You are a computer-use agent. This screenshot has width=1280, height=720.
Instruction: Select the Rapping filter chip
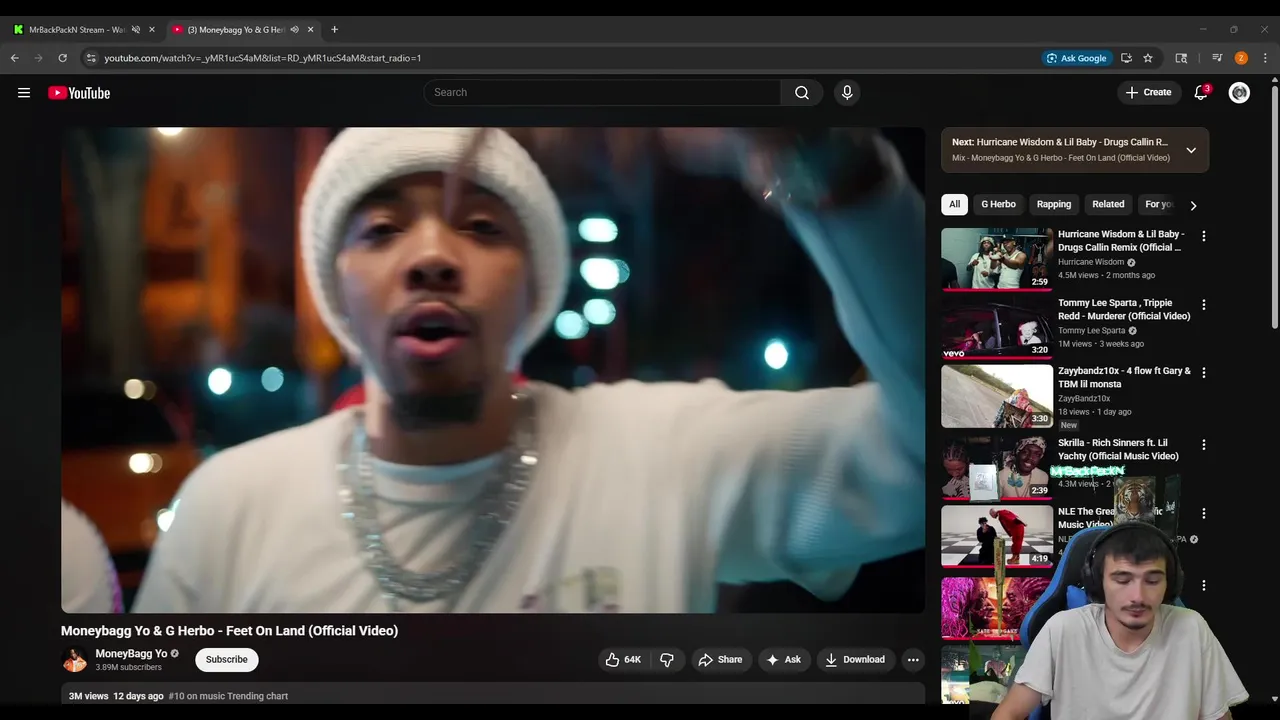click(1054, 204)
